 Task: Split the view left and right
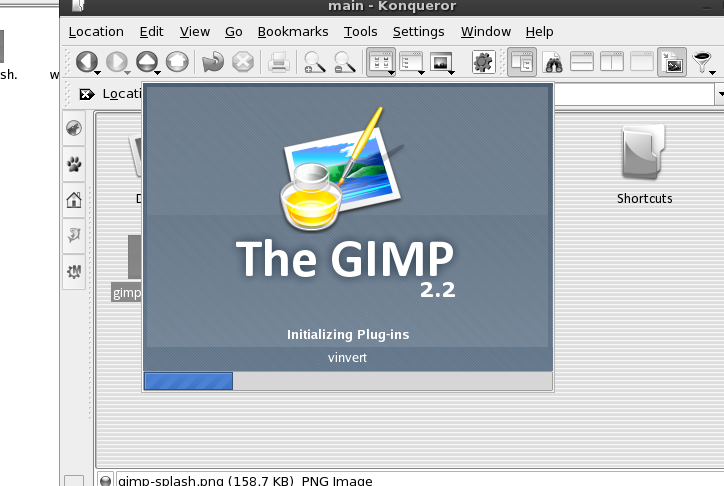(x=612, y=61)
